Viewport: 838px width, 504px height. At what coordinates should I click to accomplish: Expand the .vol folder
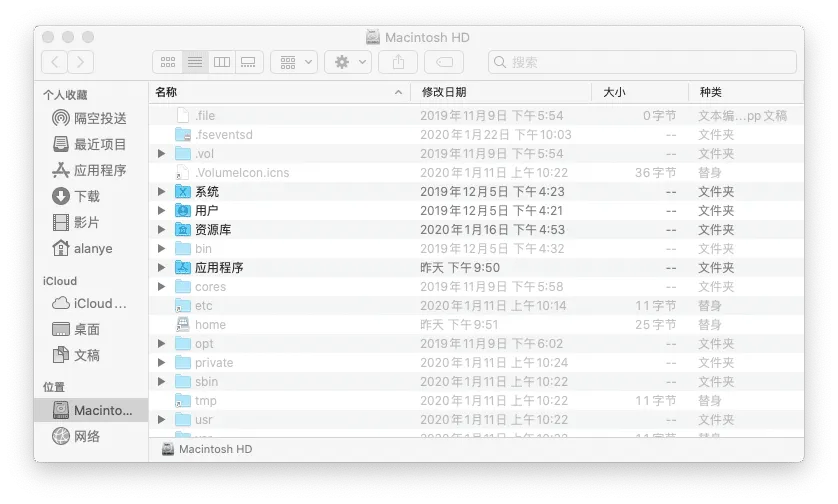tap(161, 154)
